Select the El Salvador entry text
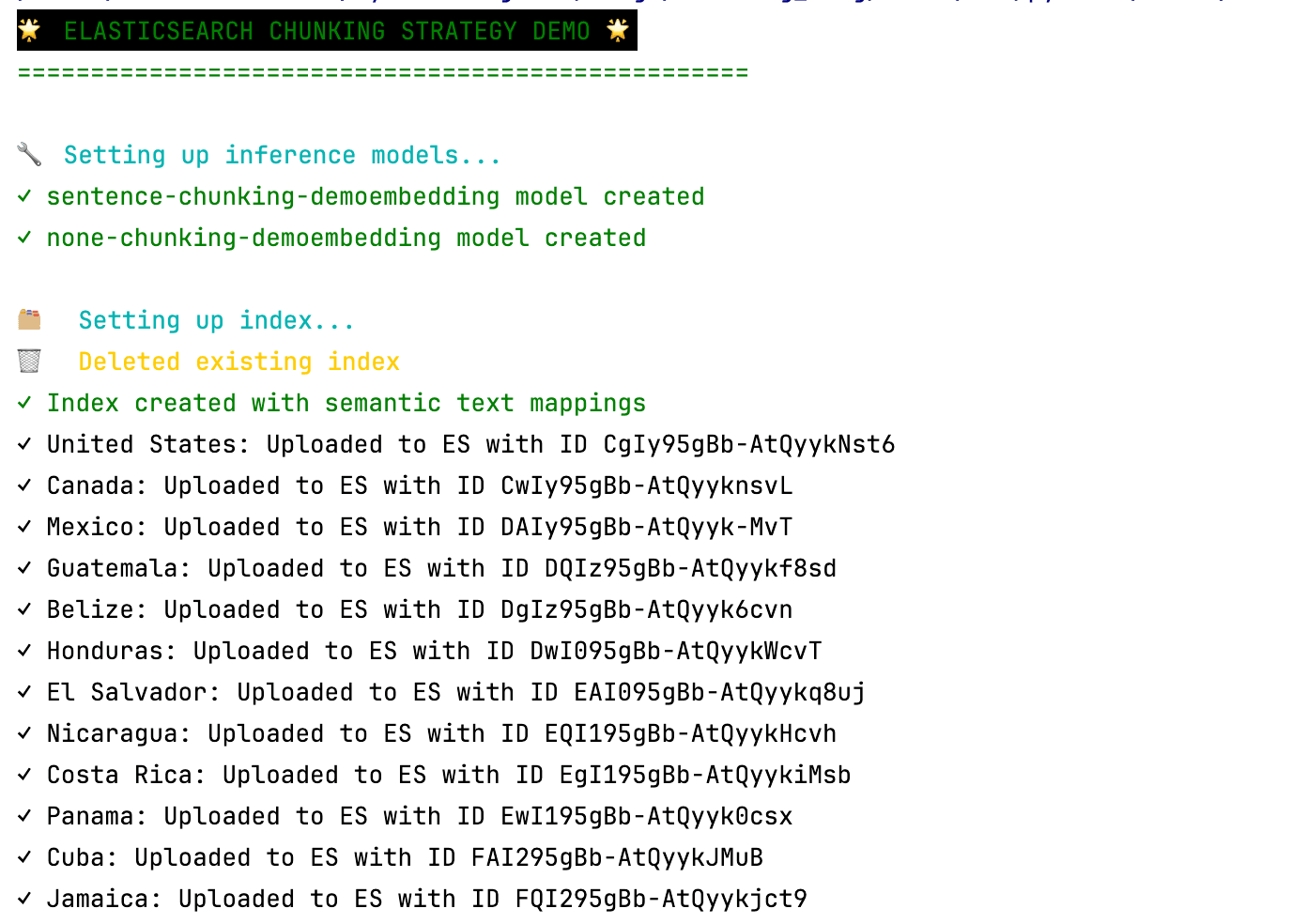 [456, 691]
